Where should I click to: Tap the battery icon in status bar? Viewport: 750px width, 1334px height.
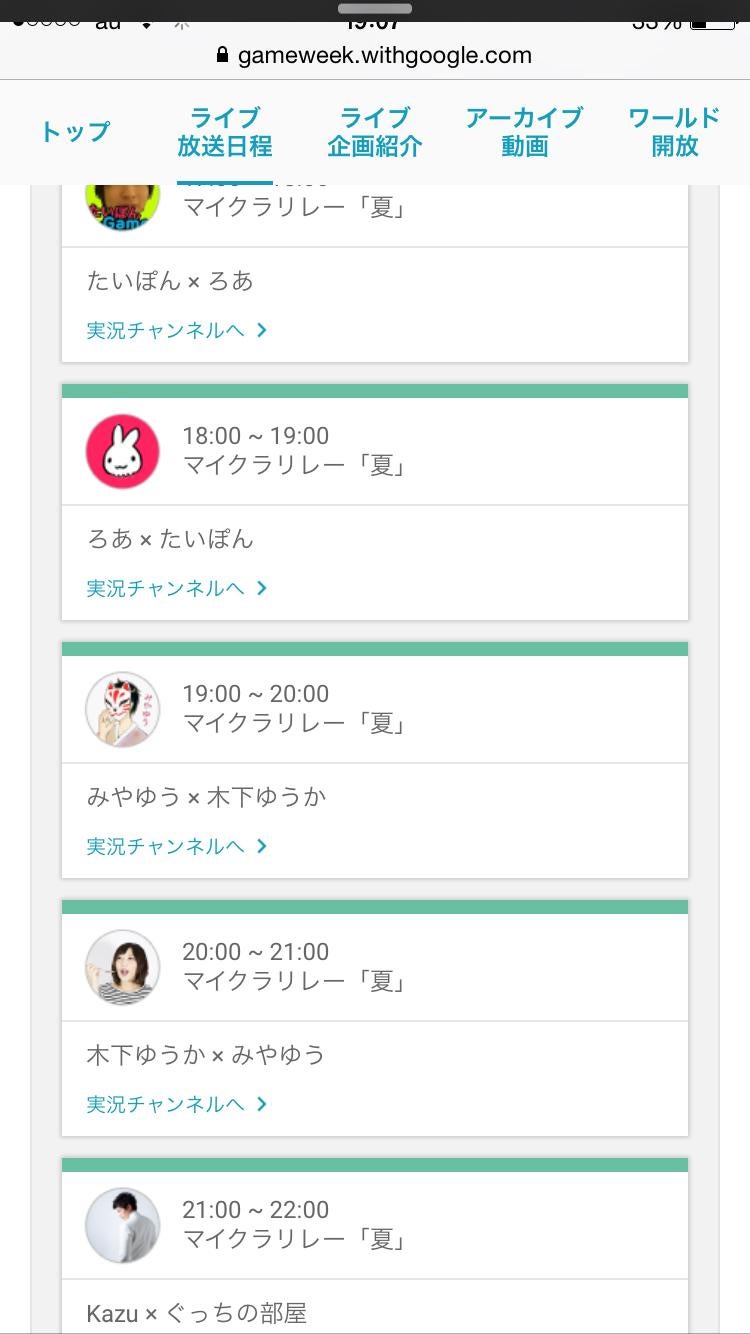pyautogui.click(x=711, y=22)
